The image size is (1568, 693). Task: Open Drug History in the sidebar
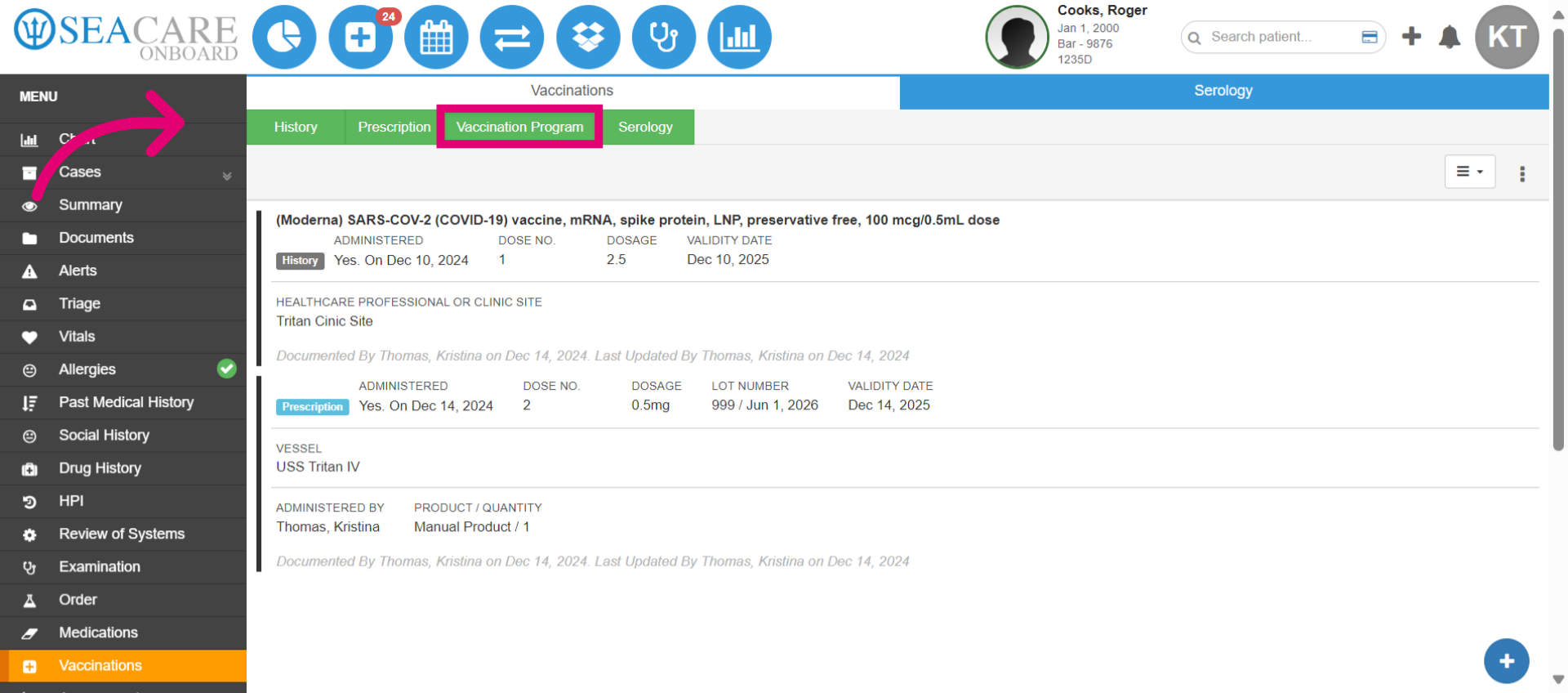tap(123, 468)
